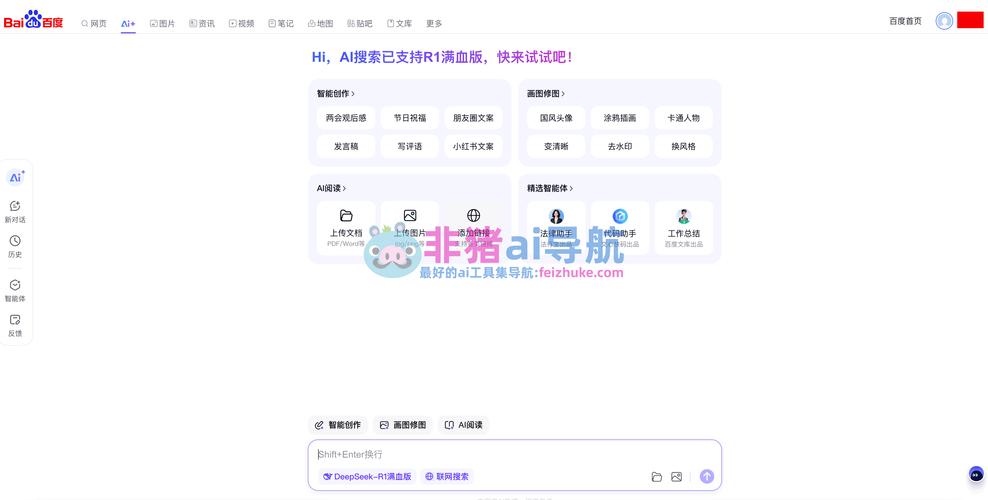This screenshot has width=988, height=500.
Task: Expand the 精选智能体 section header
Action: [x=550, y=188]
